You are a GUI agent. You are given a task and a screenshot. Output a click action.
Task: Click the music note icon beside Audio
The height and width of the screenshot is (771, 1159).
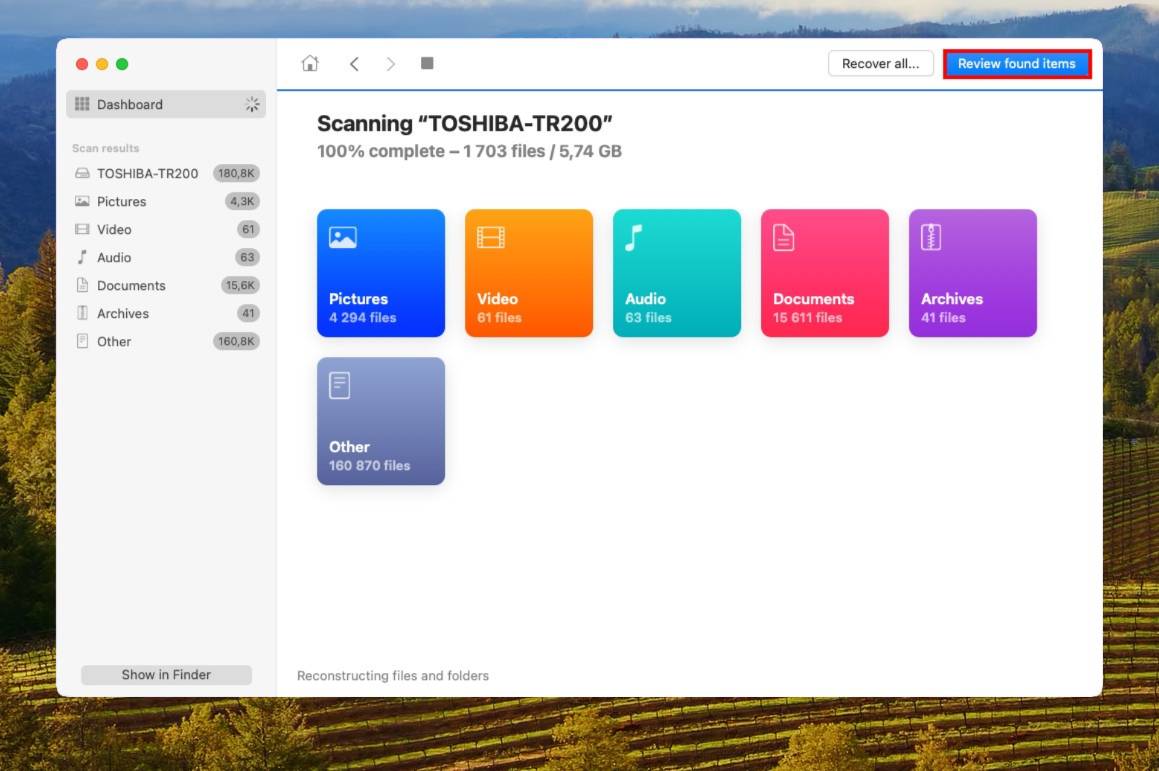82,257
